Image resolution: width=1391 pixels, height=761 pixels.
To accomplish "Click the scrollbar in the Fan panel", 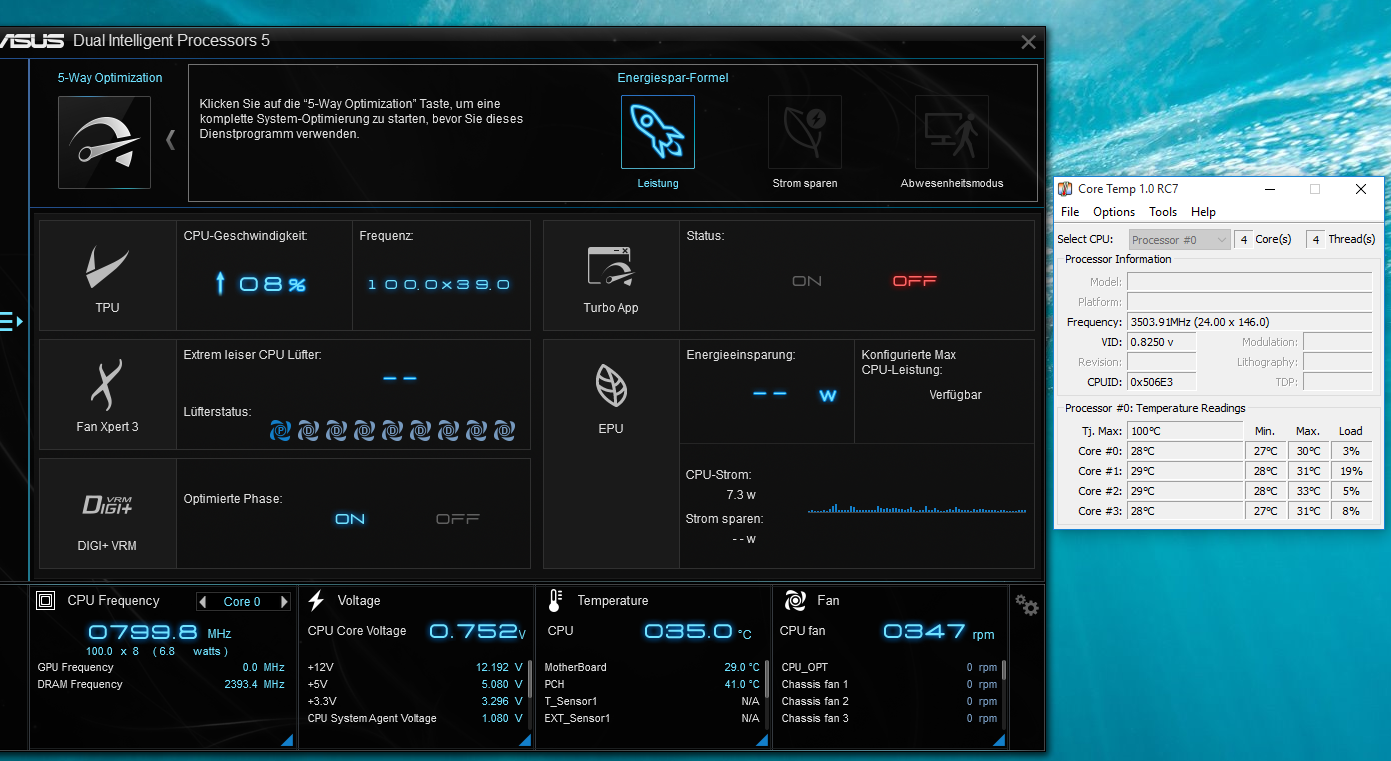I will tap(1004, 670).
